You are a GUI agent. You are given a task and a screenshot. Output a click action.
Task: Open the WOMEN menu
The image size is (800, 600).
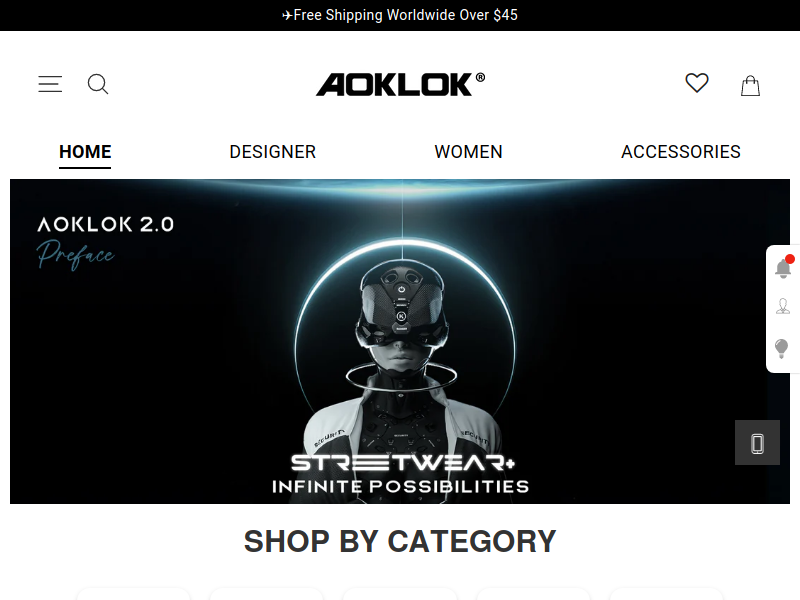click(x=468, y=152)
